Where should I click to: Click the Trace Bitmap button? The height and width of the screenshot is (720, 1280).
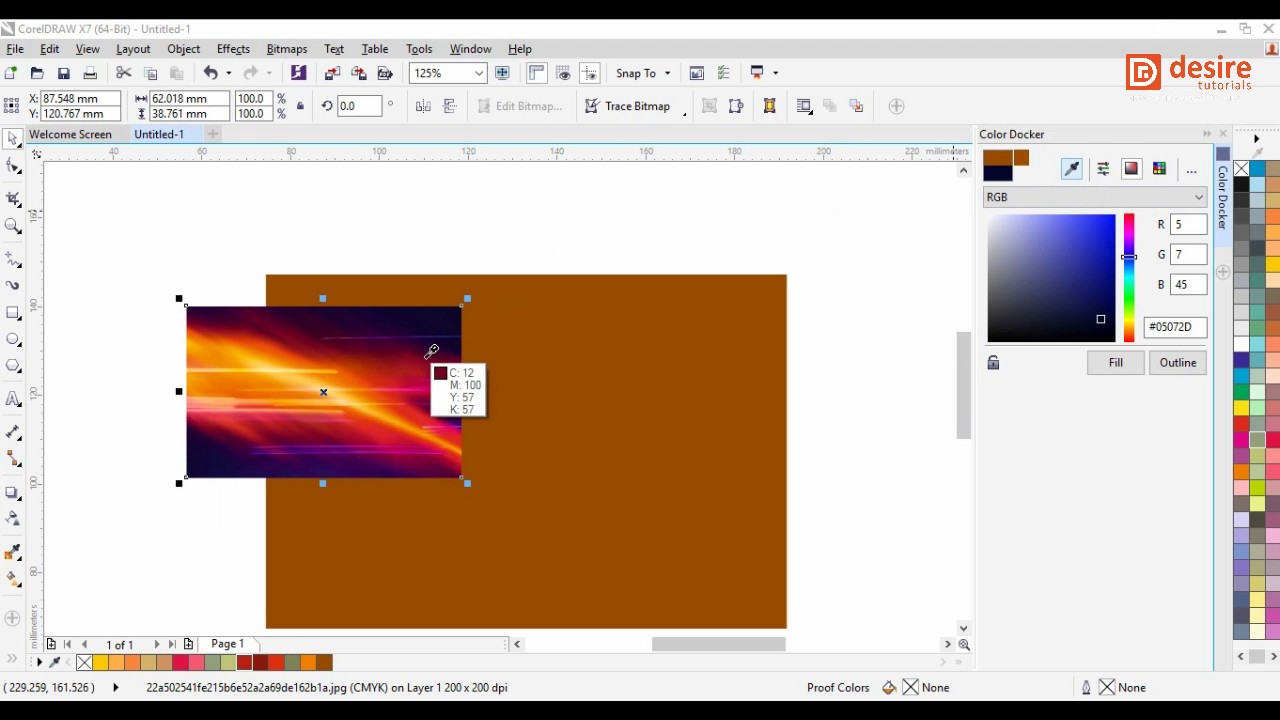click(x=627, y=106)
